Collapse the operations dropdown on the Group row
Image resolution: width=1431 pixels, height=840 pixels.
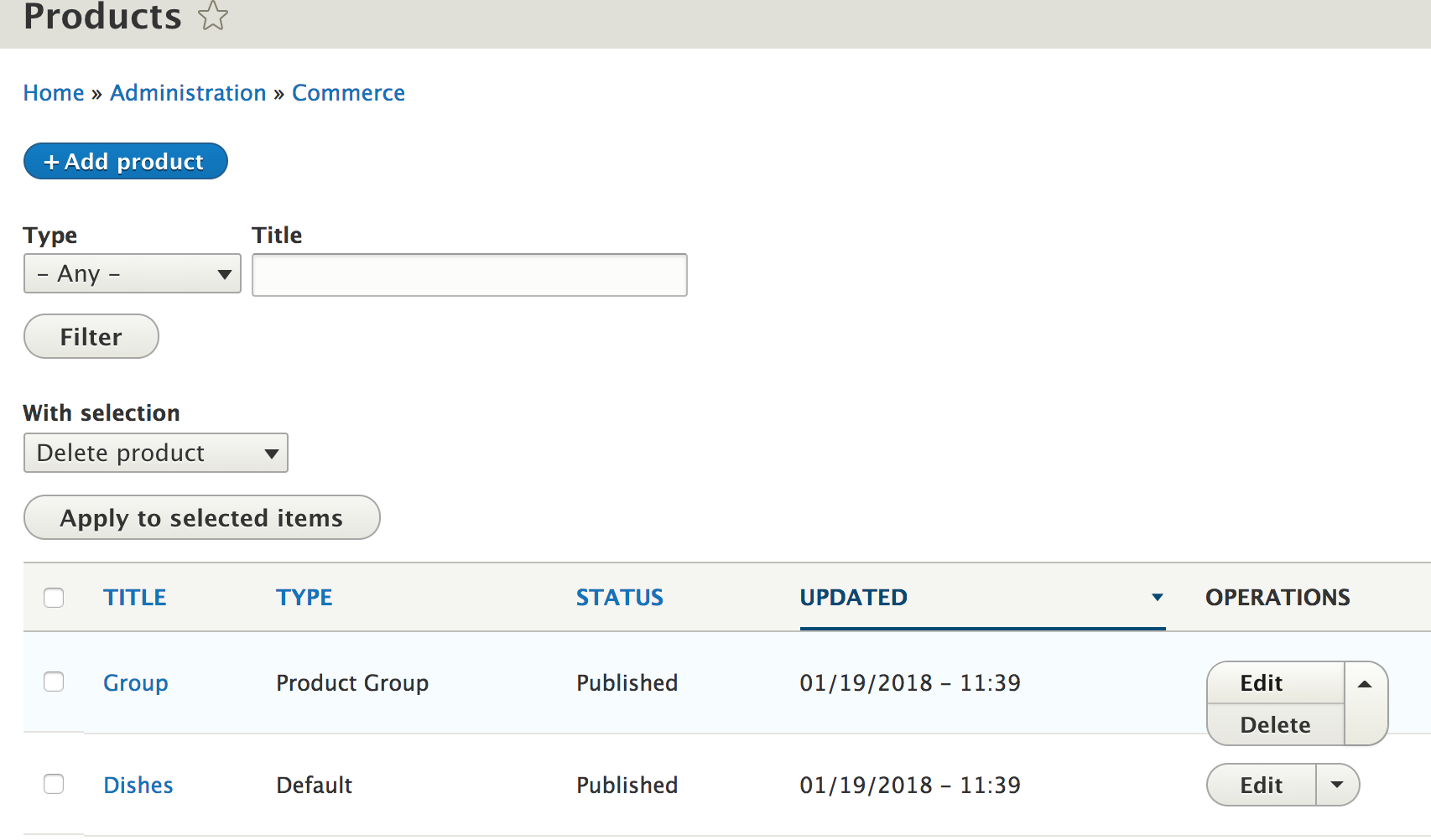point(1363,682)
